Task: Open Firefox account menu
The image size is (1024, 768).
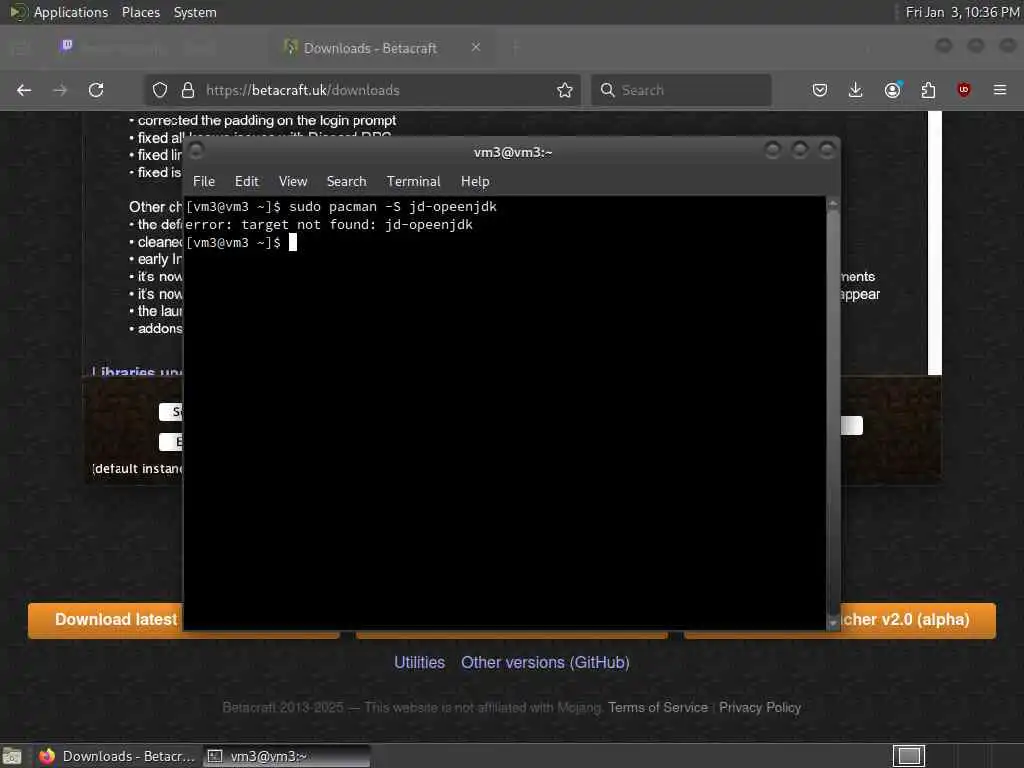Action: tap(892, 90)
